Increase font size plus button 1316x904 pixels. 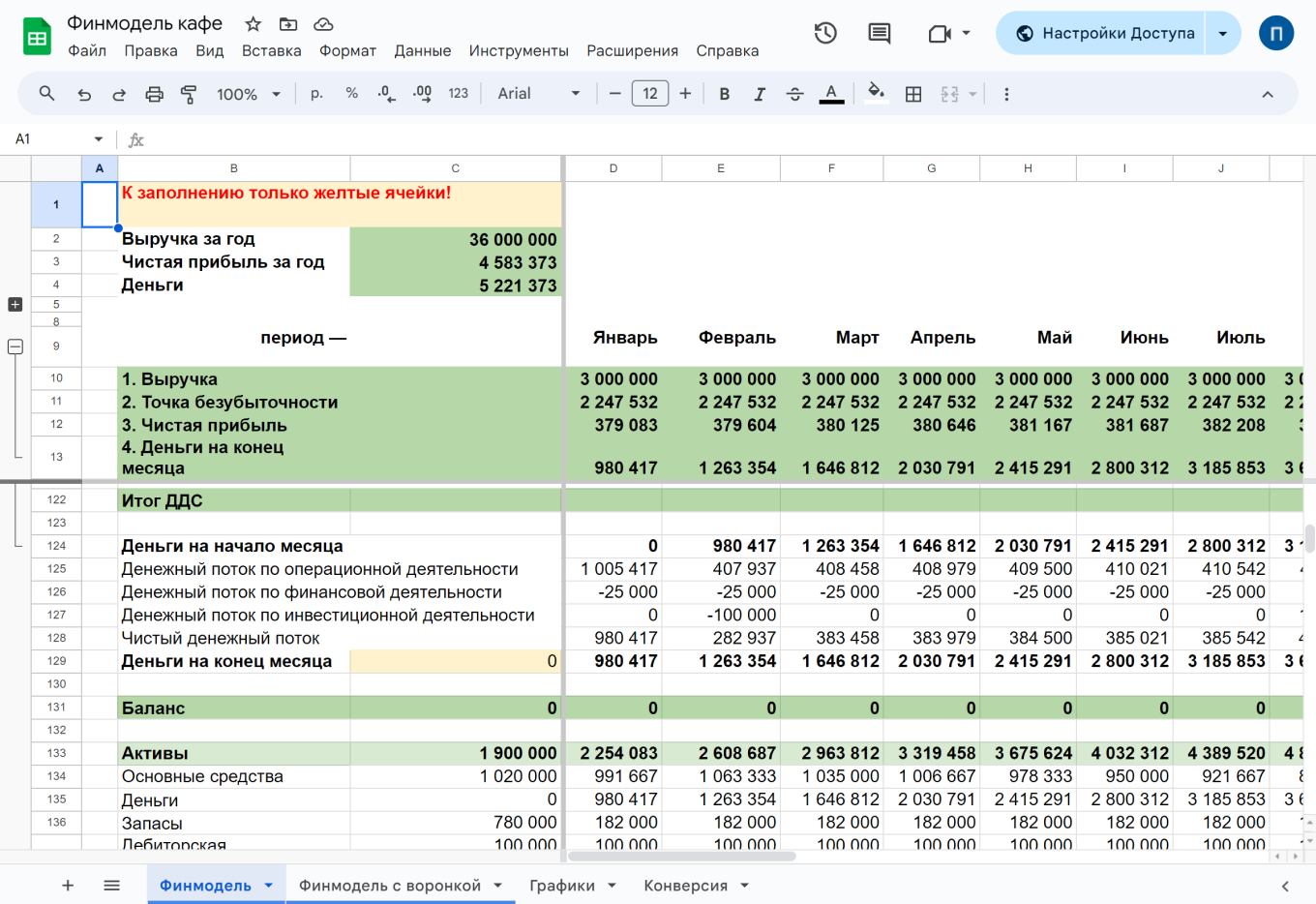[685, 94]
